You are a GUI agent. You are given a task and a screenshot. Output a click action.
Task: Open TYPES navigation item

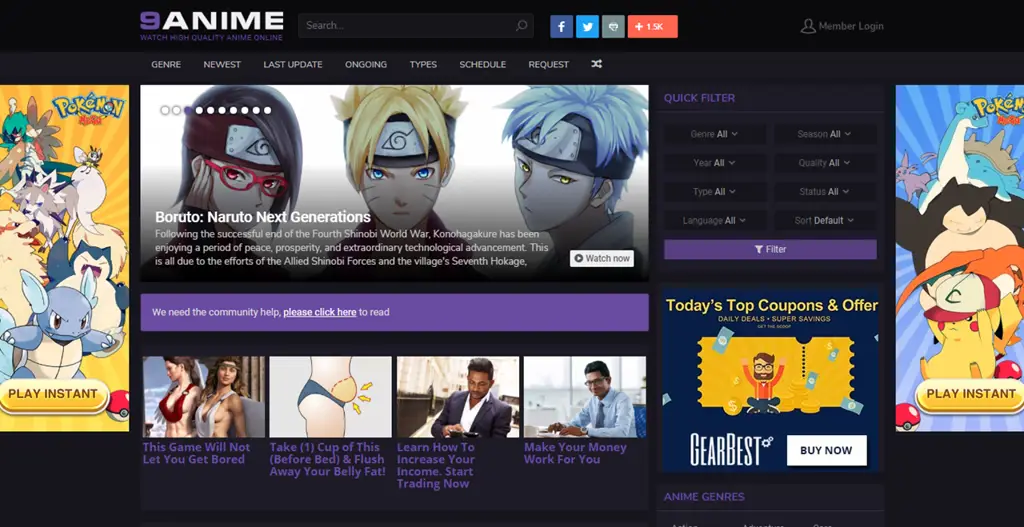pos(423,64)
